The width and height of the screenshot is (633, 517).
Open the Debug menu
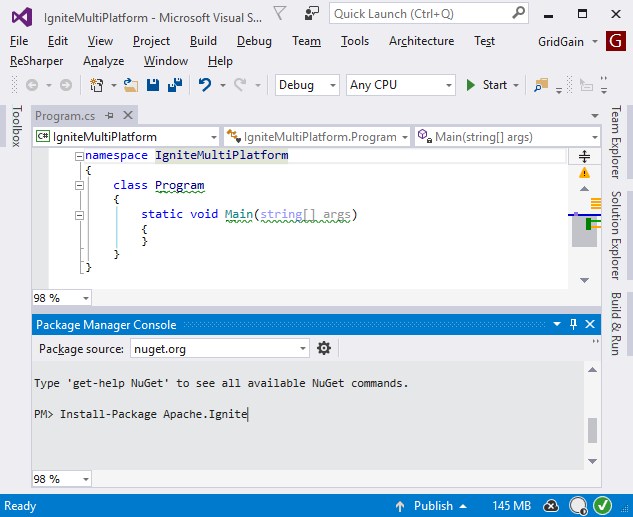click(x=254, y=41)
